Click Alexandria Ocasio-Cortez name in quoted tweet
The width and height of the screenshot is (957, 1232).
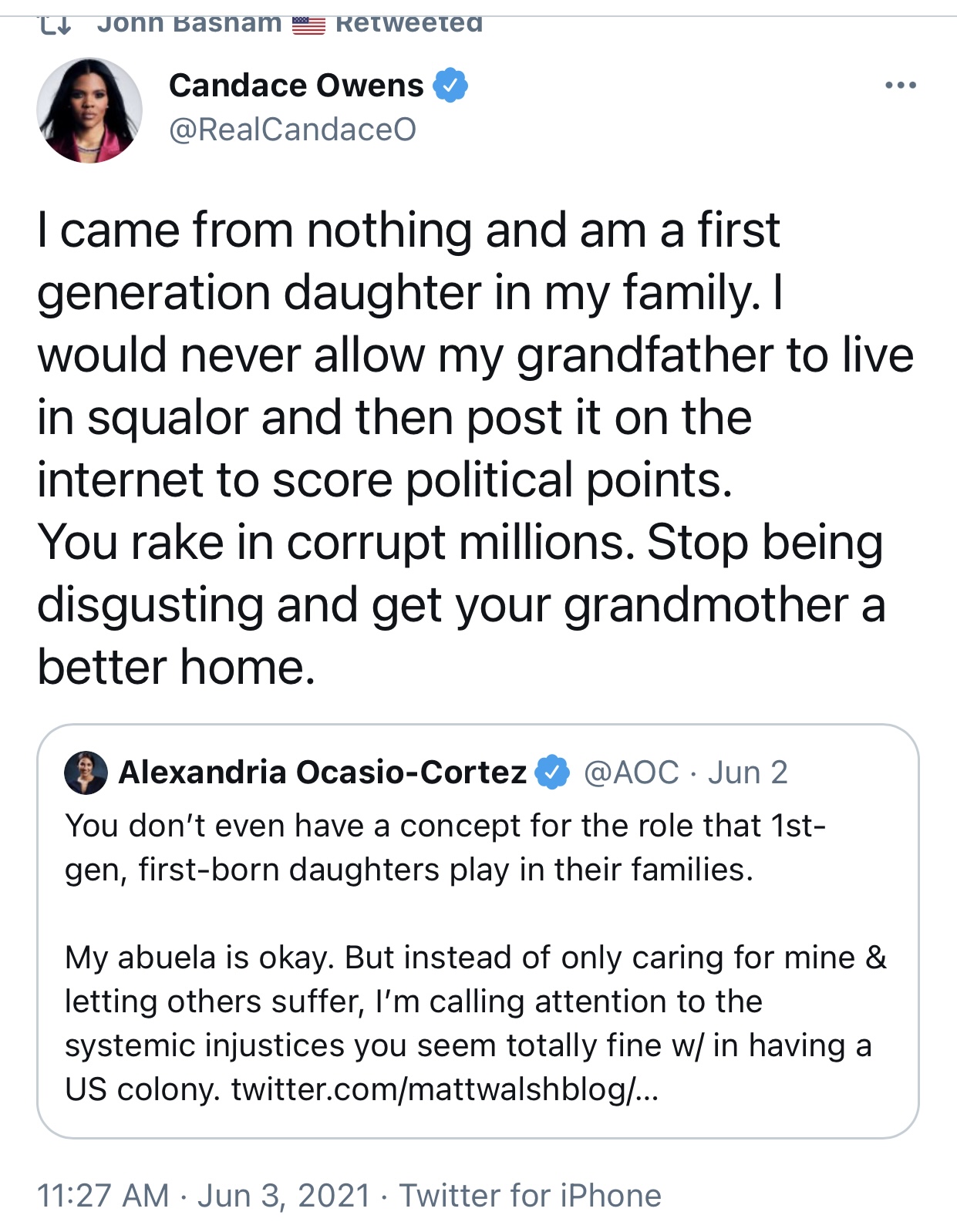coord(322,773)
